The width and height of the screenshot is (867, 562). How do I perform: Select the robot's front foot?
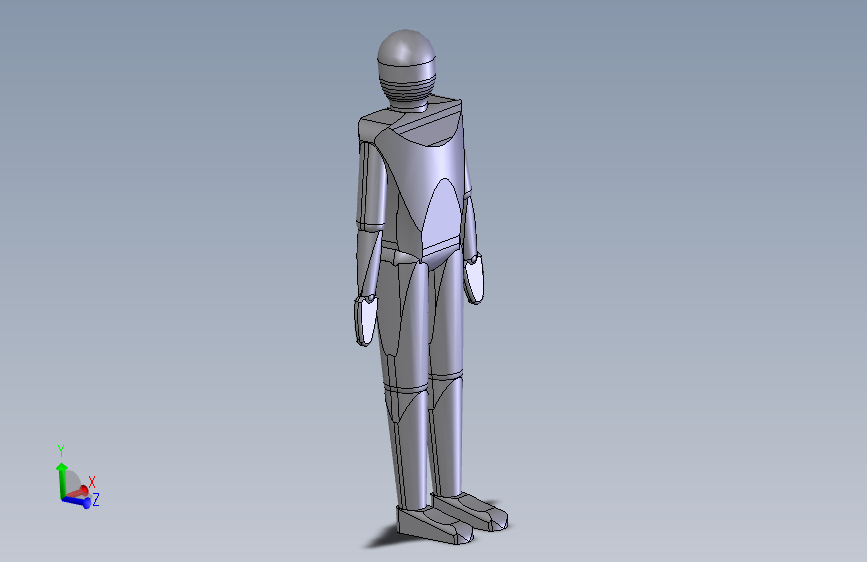tap(435, 525)
